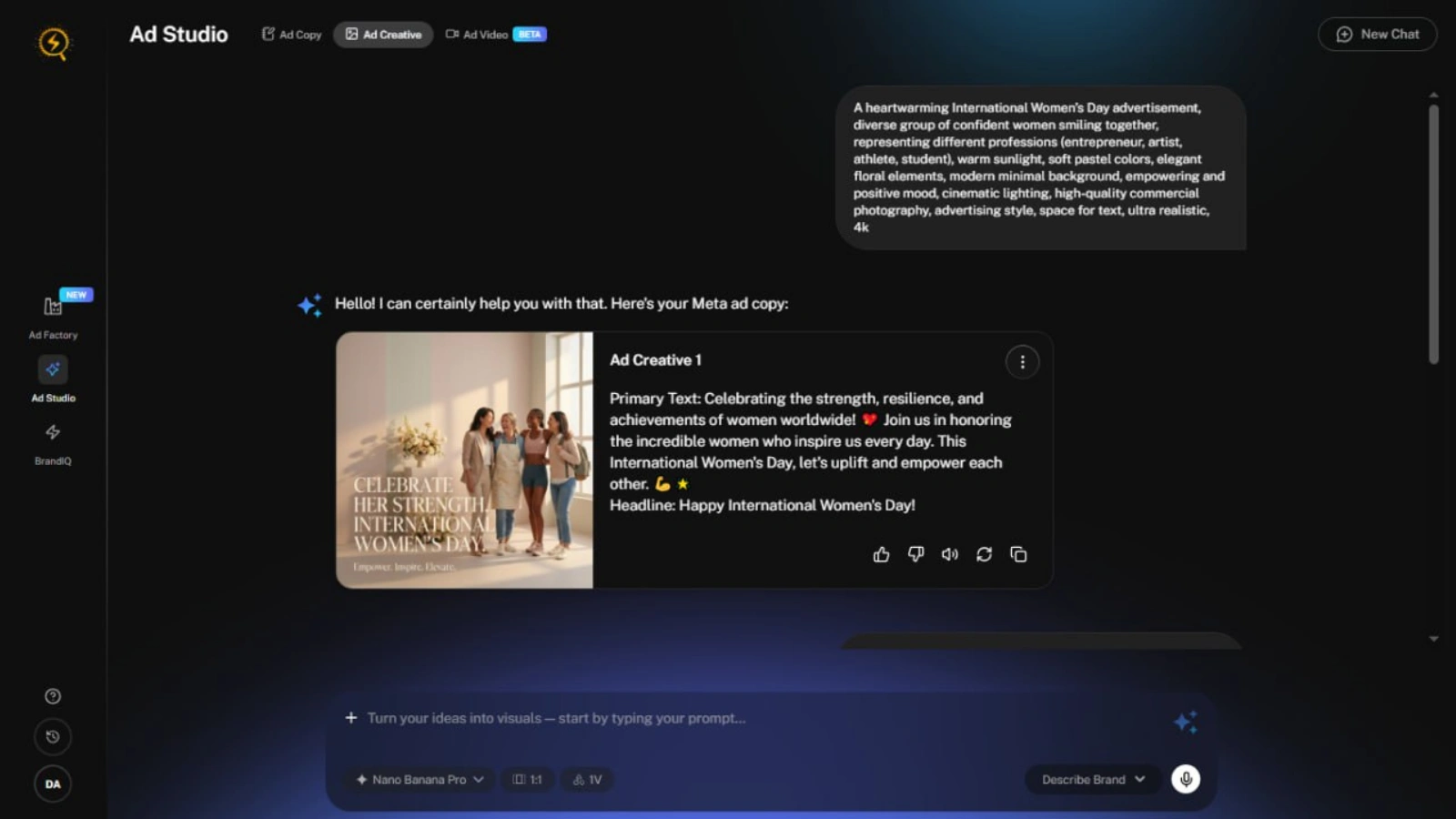Open the help question mark icon
This screenshot has height=819, width=1456.
[53, 696]
